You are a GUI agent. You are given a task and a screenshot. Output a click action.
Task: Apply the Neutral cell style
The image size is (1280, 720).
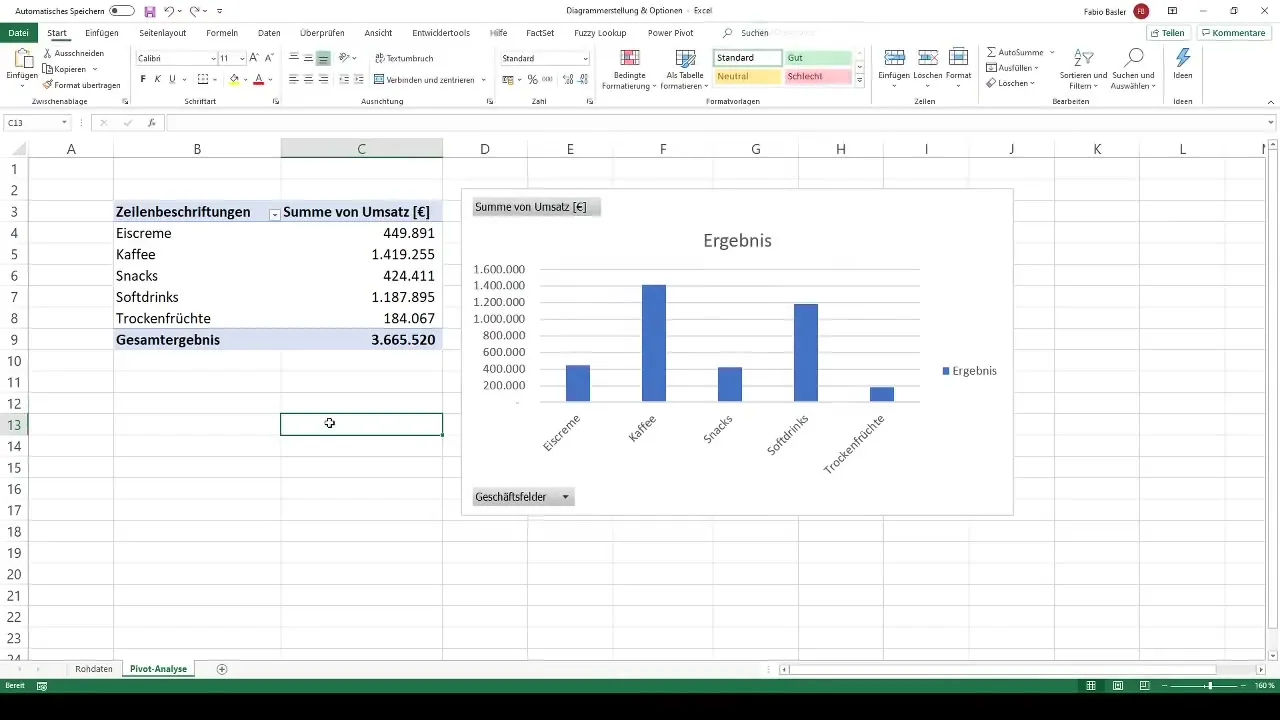[x=748, y=76]
